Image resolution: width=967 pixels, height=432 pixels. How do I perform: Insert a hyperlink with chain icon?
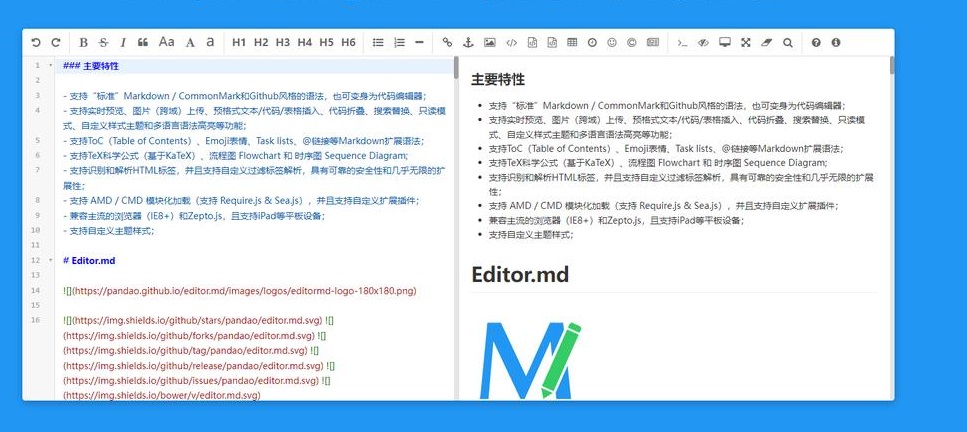[448, 43]
